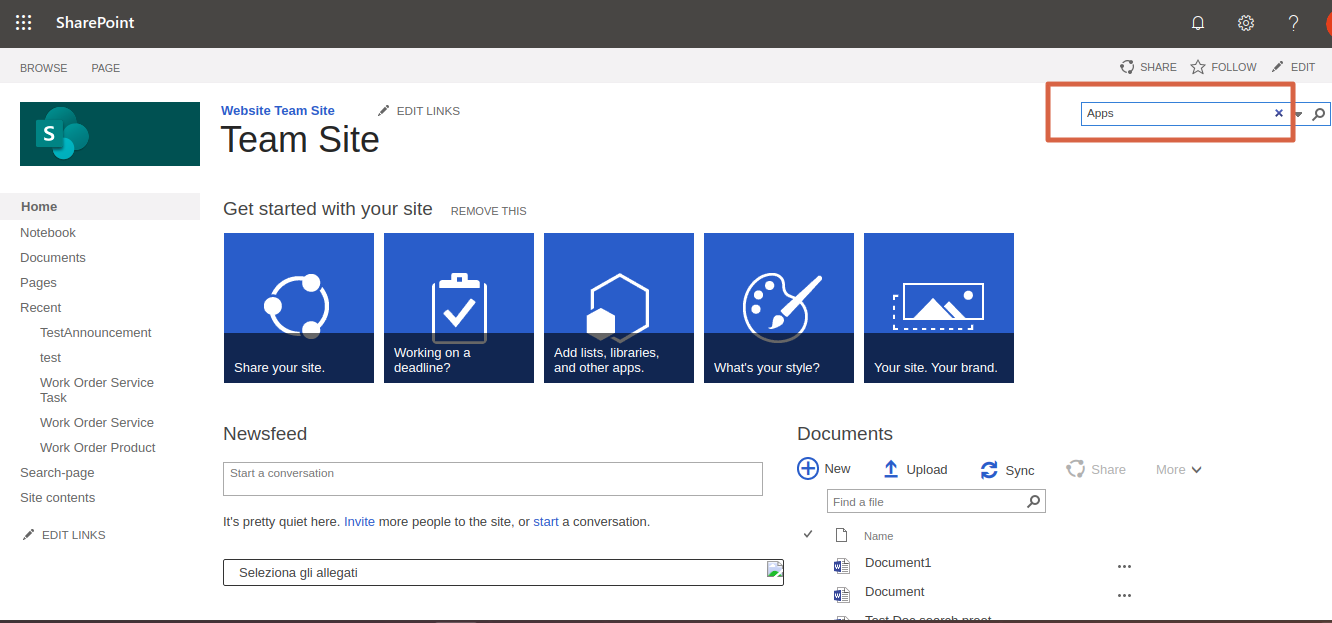This screenshot has height=623, width=1332.
Task: Click the notifications bell icon
Action: (1198, 23)
